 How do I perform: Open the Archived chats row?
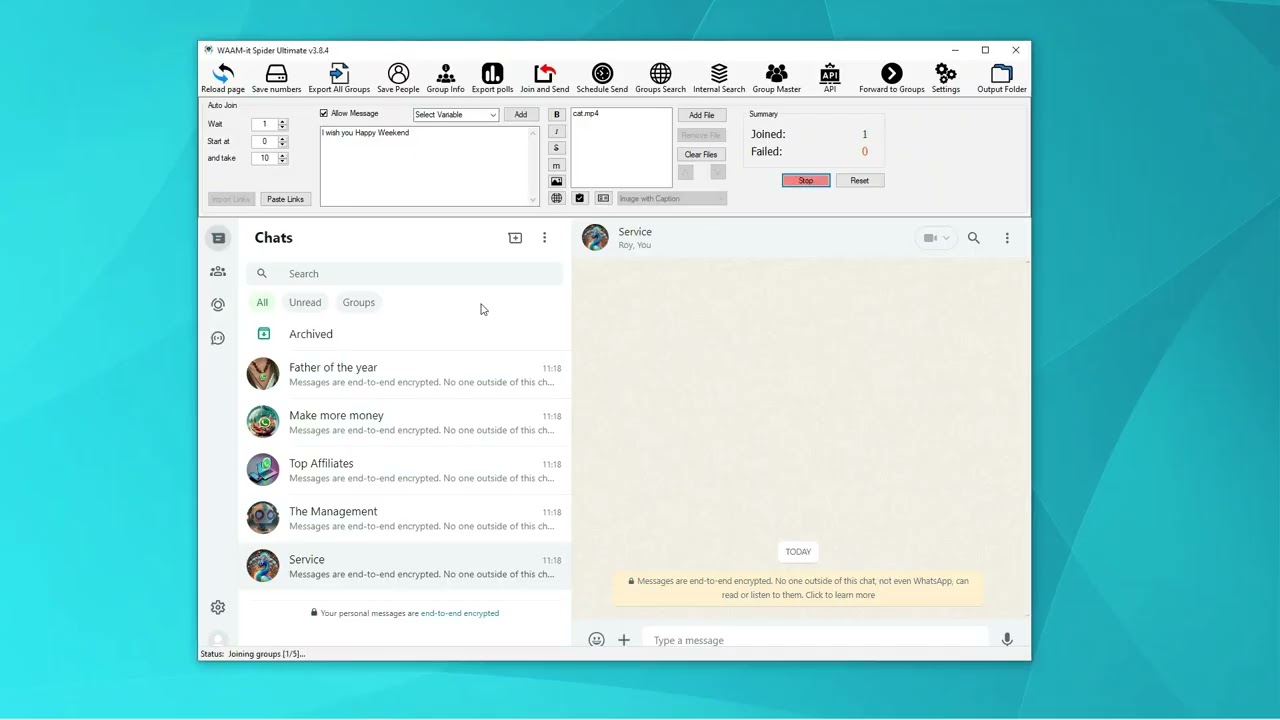[405, 334]
